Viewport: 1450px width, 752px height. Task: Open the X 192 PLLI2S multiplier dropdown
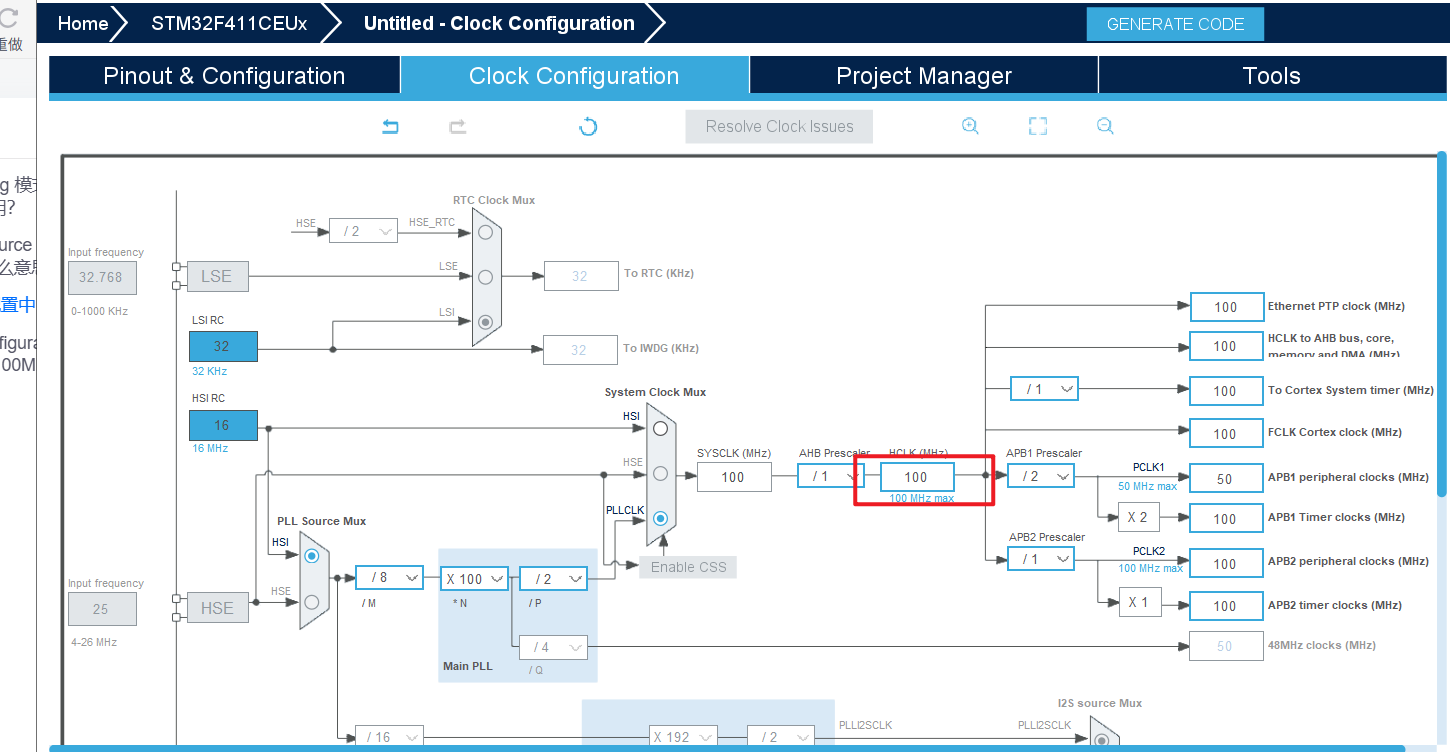[x=684, y=737]
